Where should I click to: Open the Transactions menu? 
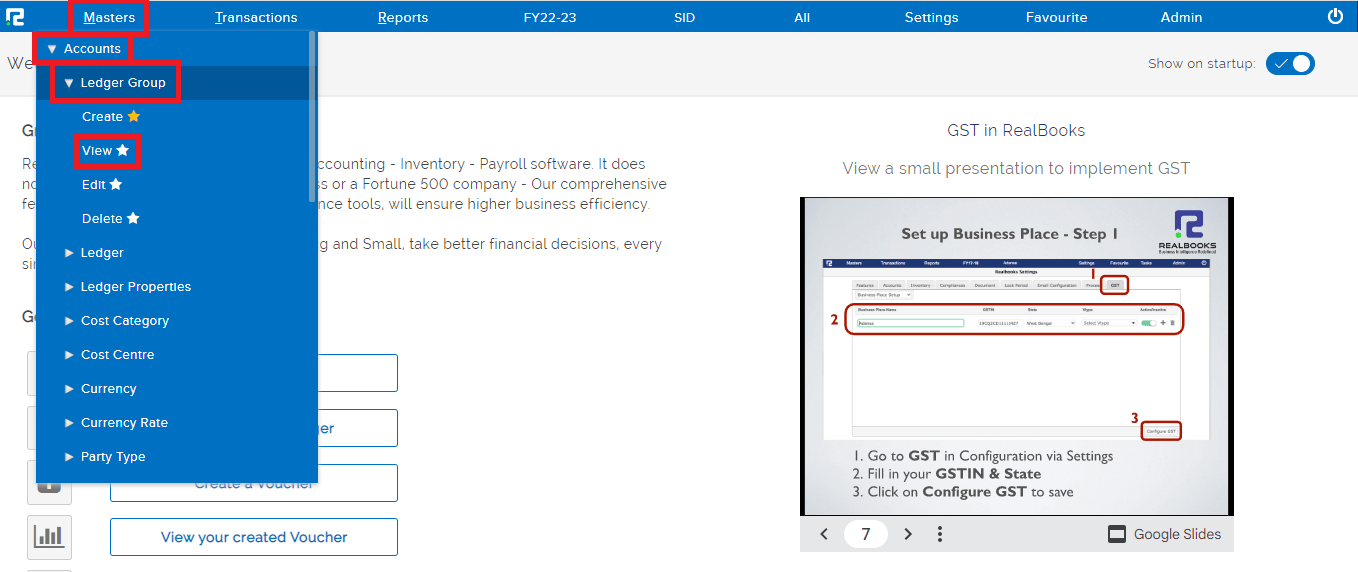pyautogui.click(x=256, y=17)
